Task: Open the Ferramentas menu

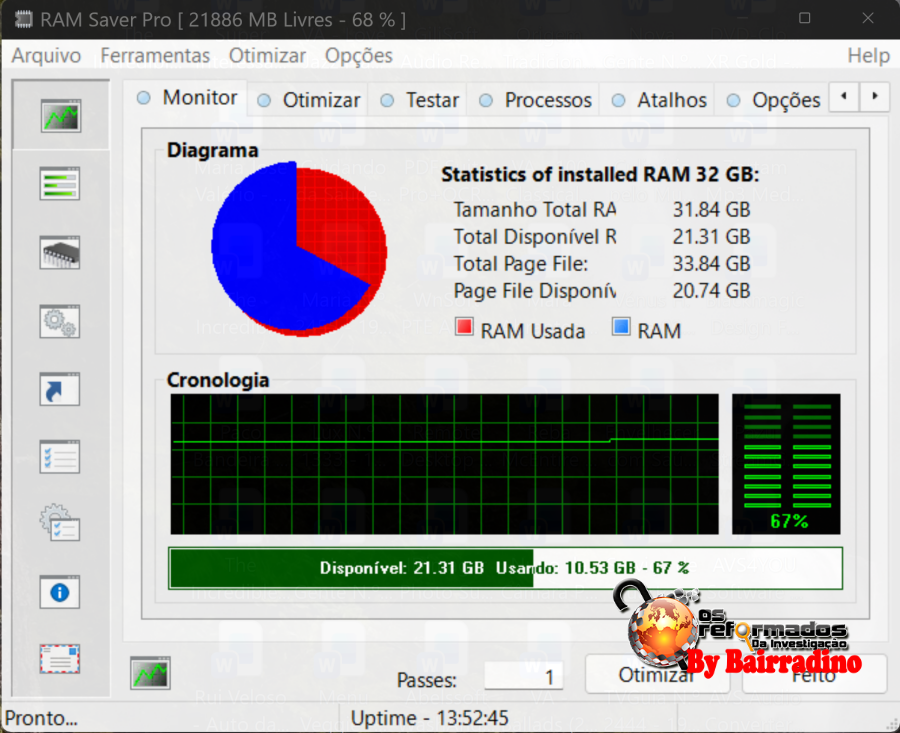Action: [x=155, y=56]
